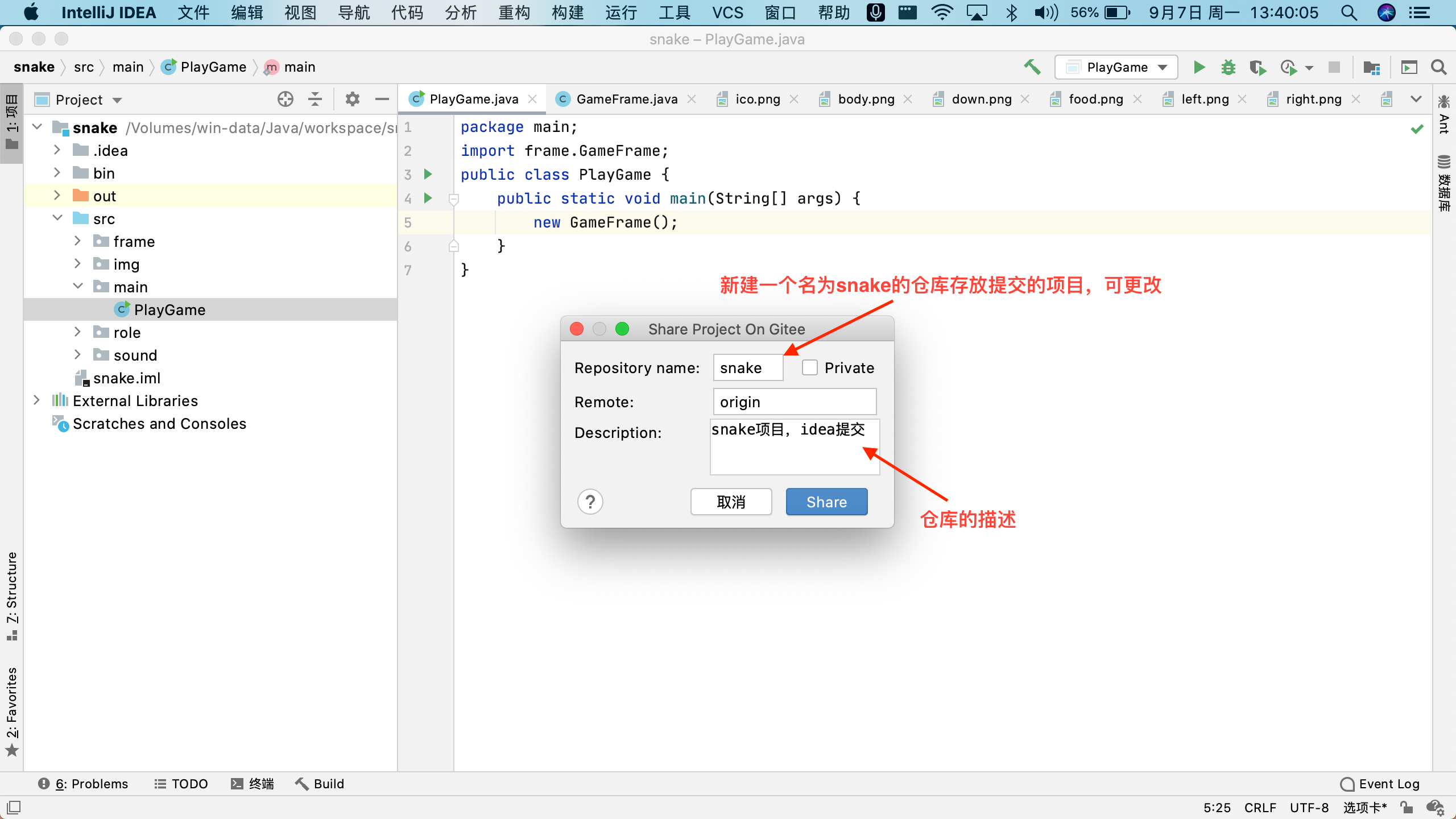1456x819 pixels.
Task: Click the Stop square icon
Action: coord(1334,67)
